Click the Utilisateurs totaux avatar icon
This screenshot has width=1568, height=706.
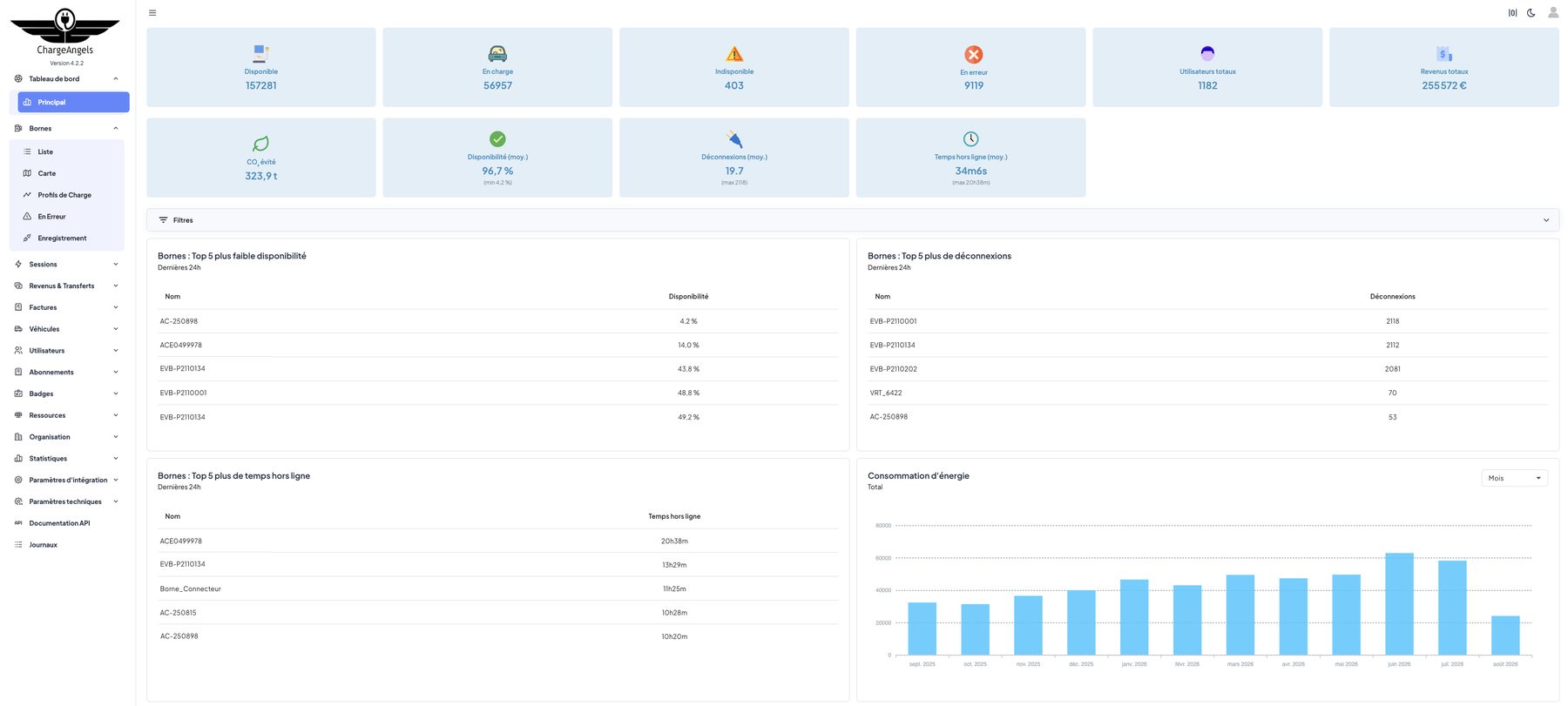[x=1207, y=53]
